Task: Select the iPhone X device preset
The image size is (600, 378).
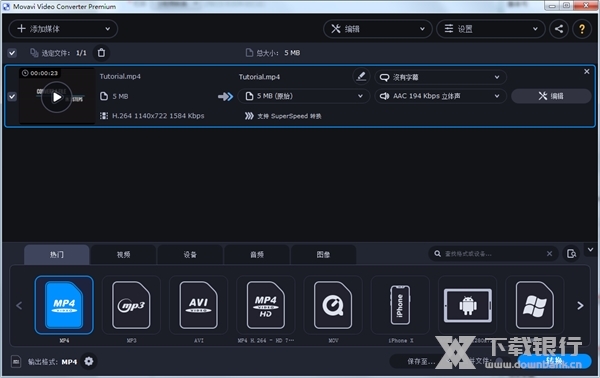Action: click(x=400, y=305)
